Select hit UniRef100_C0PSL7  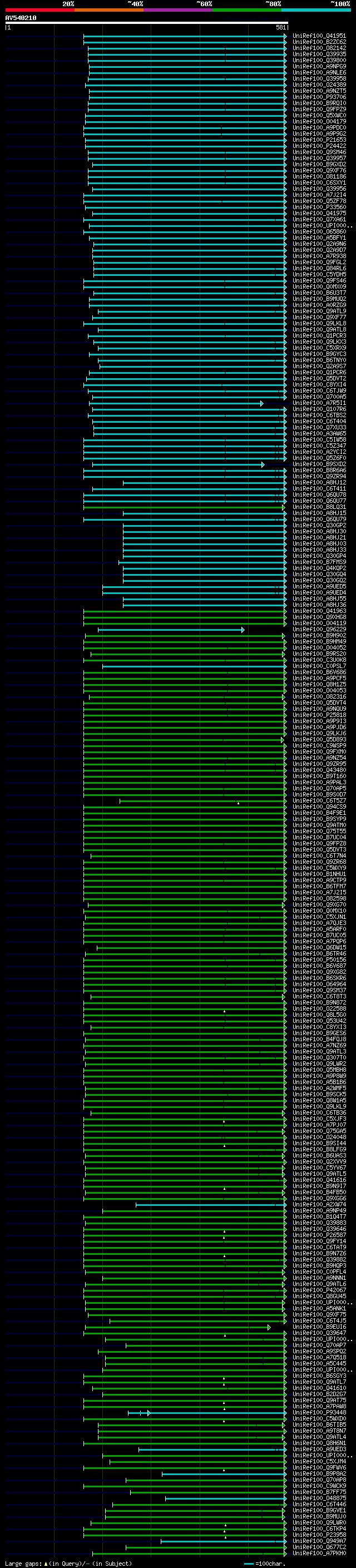pos(319,666)
